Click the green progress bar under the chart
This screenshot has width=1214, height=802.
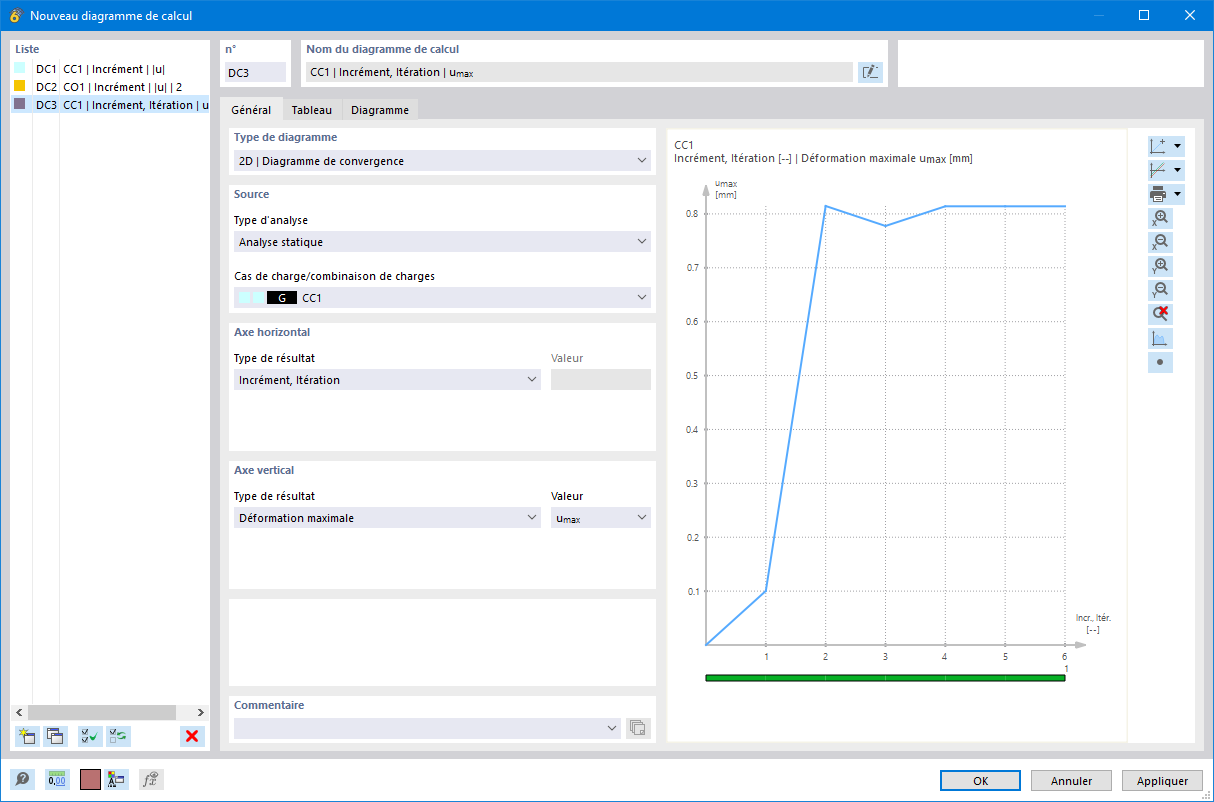(x=885, y=678)
